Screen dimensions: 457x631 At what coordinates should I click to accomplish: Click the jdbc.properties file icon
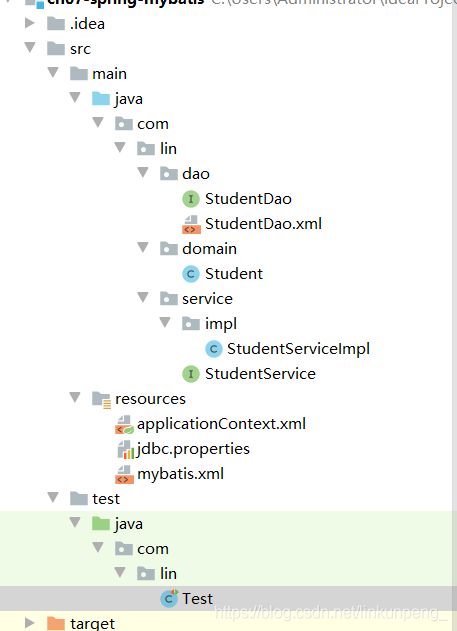click(126, 449)
